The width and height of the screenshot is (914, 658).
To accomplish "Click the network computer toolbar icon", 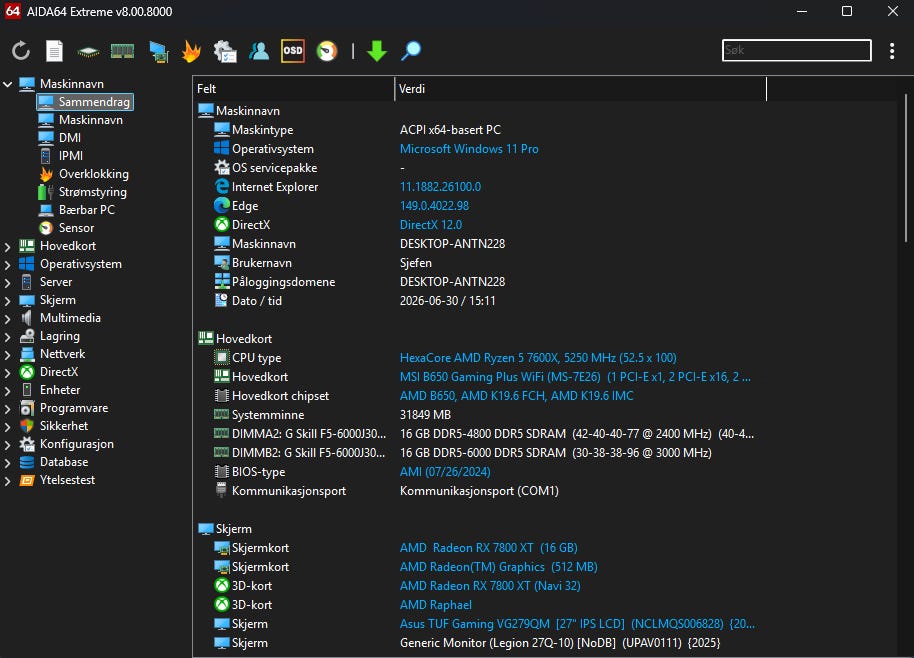I will tap(158, 51).
